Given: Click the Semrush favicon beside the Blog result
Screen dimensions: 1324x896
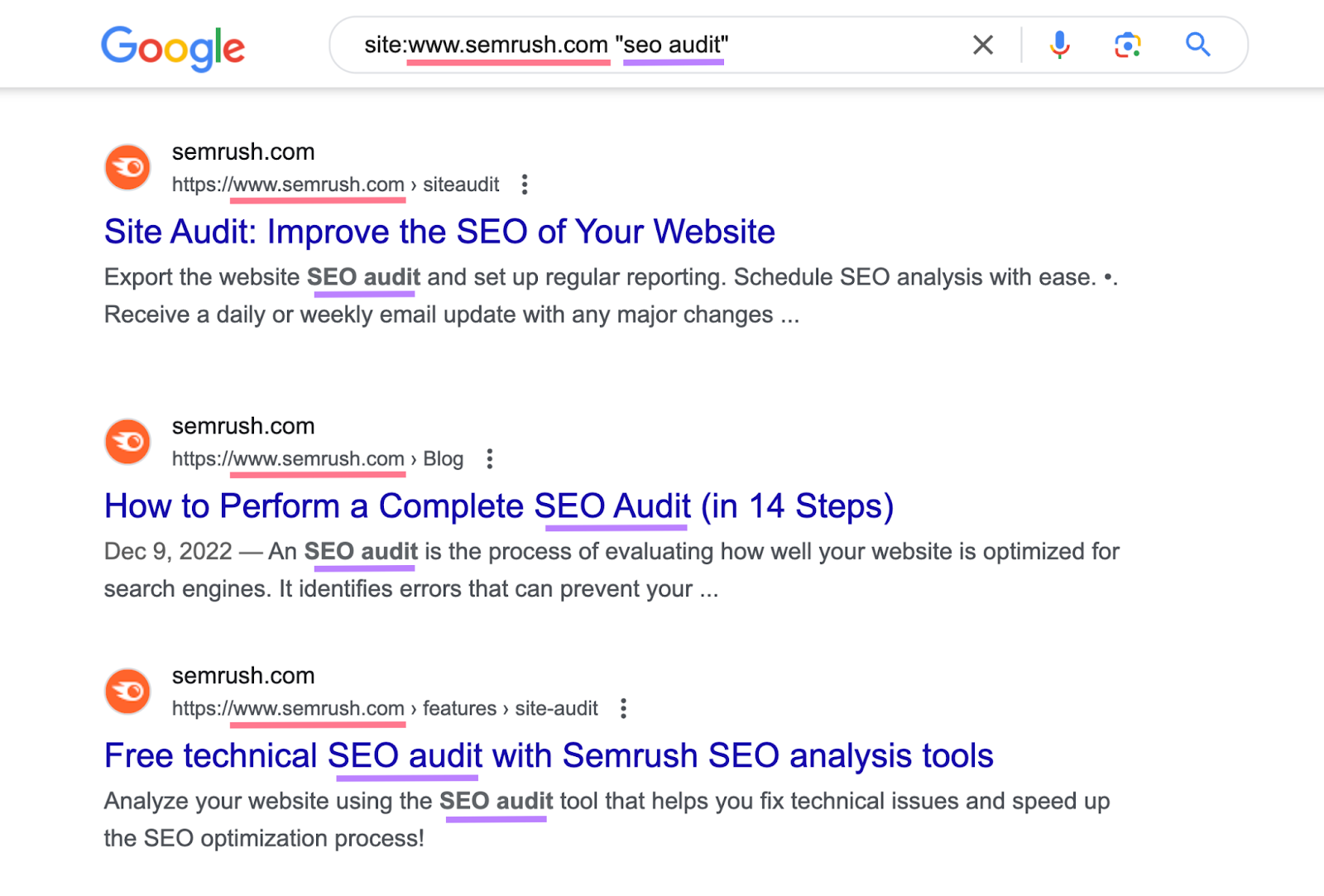Looking at the screenshot, I should pyautogui.click(x=127, y=442).
